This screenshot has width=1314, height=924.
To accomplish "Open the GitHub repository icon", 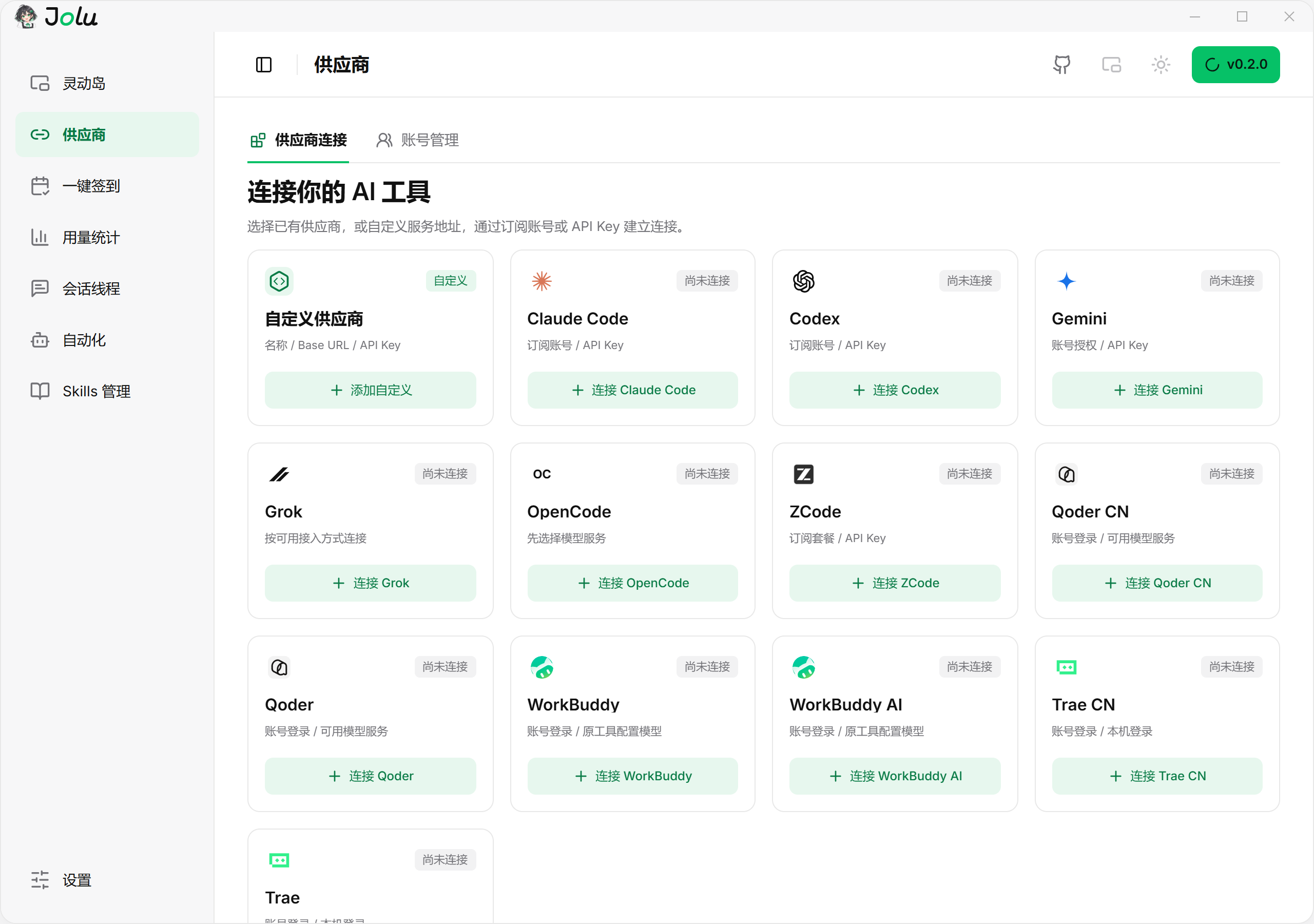I will [1061, 65].
